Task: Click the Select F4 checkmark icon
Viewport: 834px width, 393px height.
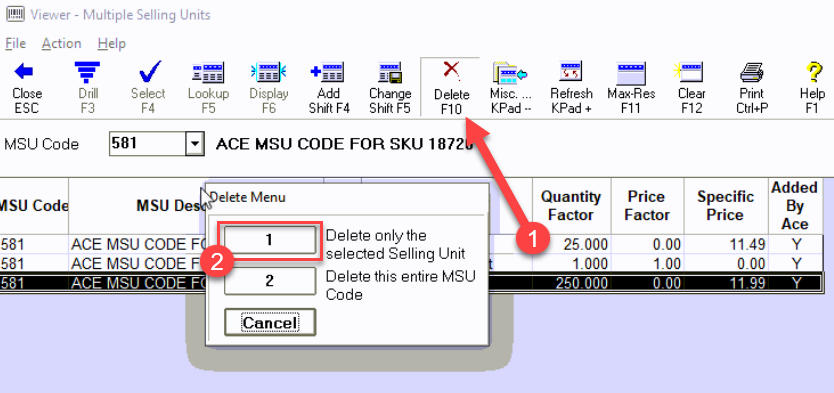Action: point(149,72)
